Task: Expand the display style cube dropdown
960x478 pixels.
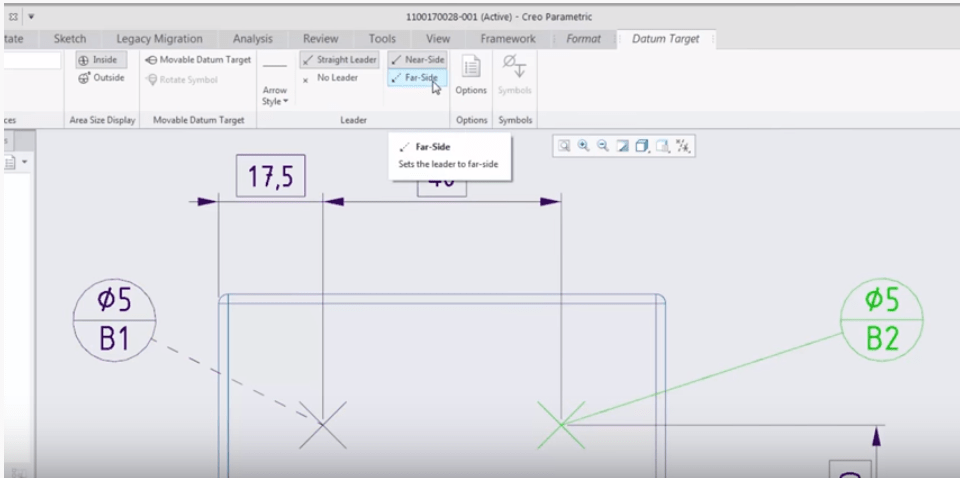Action: pyautogui.click(x=643, y=146)
